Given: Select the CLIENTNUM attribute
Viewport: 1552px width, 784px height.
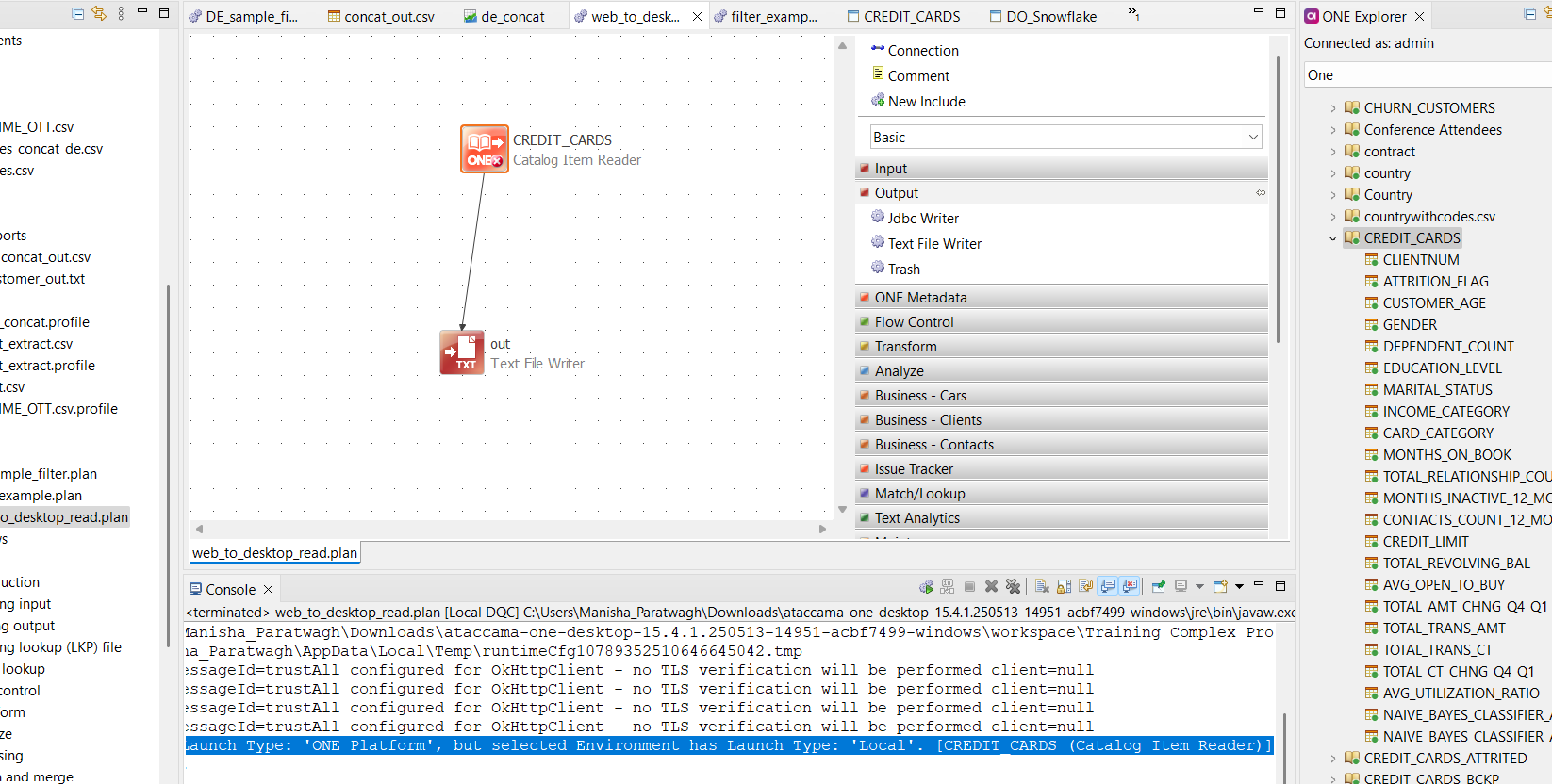Looking at the screenshot, I should coord(1412,260).
